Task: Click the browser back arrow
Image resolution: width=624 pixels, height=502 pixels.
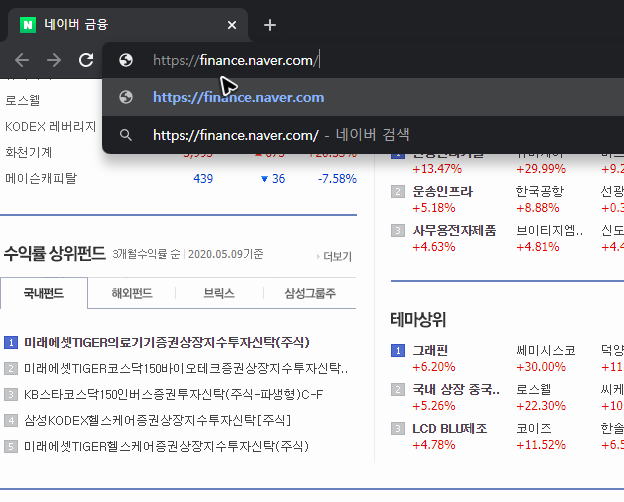Action: click(x=22, y=60)
